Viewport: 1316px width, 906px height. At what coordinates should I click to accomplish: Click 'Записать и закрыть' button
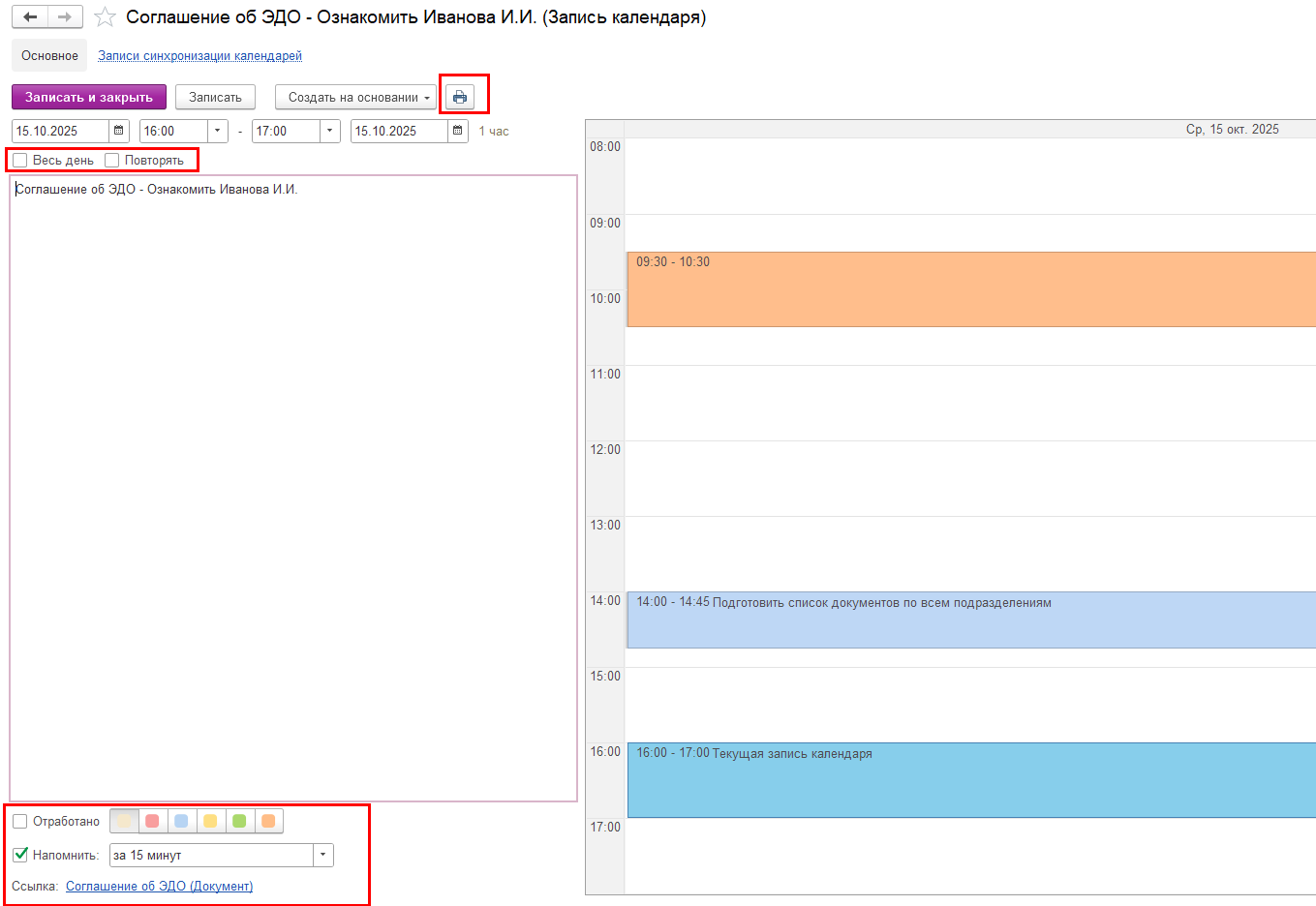[89, 97]
